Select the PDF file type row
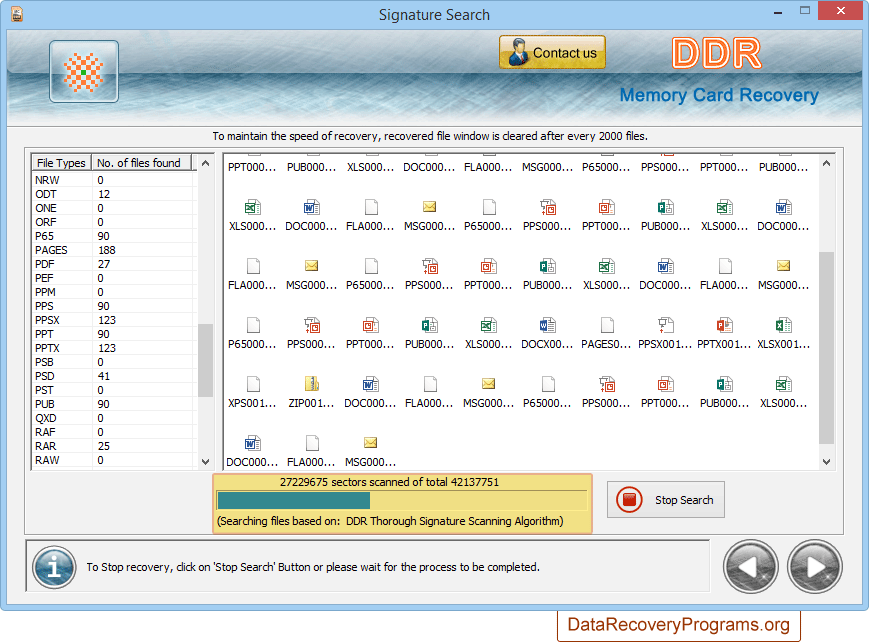Screen dimensions: 869x642 pyautogui.click(x=114, y=264)
